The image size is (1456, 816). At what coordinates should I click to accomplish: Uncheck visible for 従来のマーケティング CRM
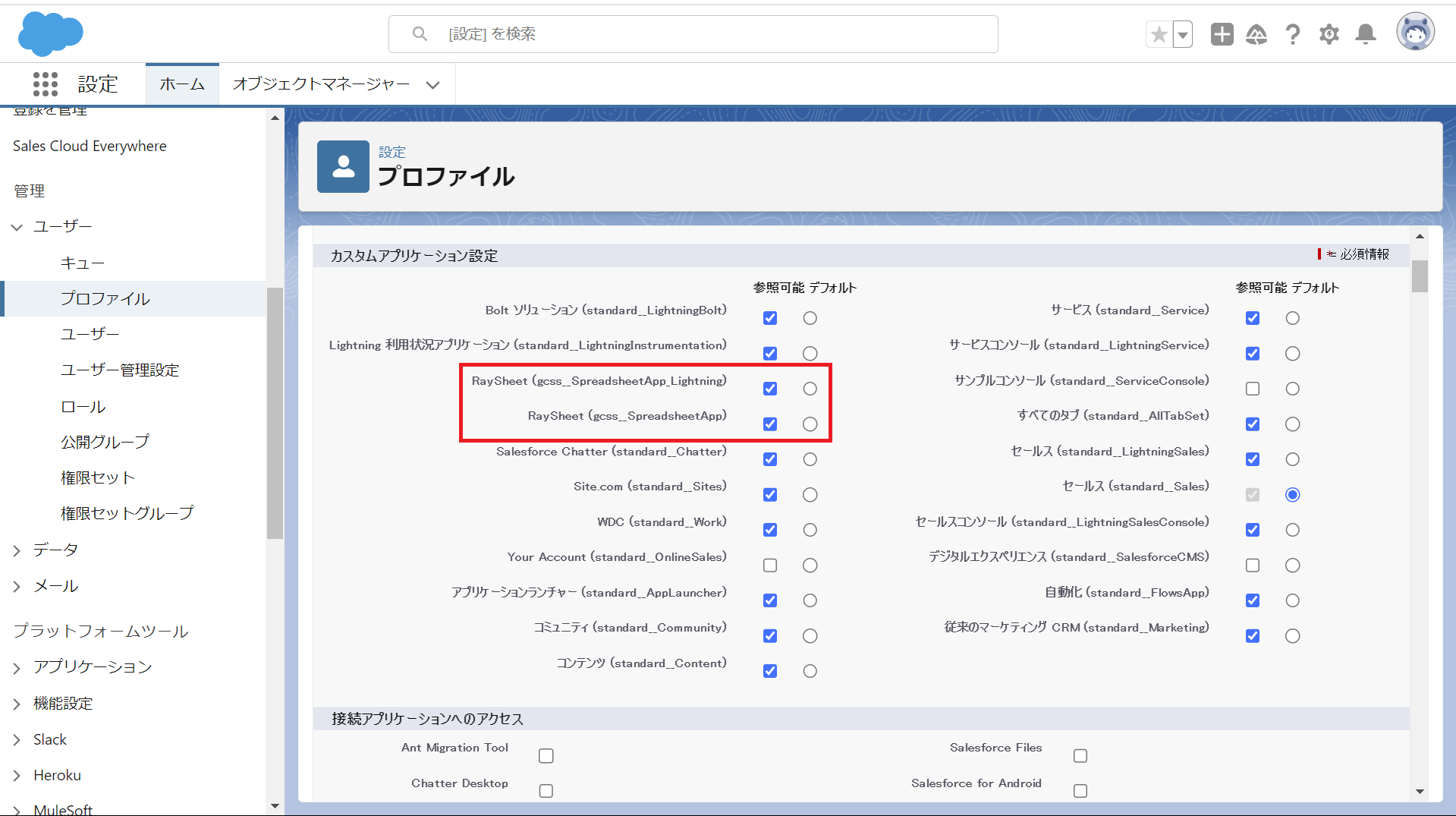pyautogui.click(x=1253, y=636)
